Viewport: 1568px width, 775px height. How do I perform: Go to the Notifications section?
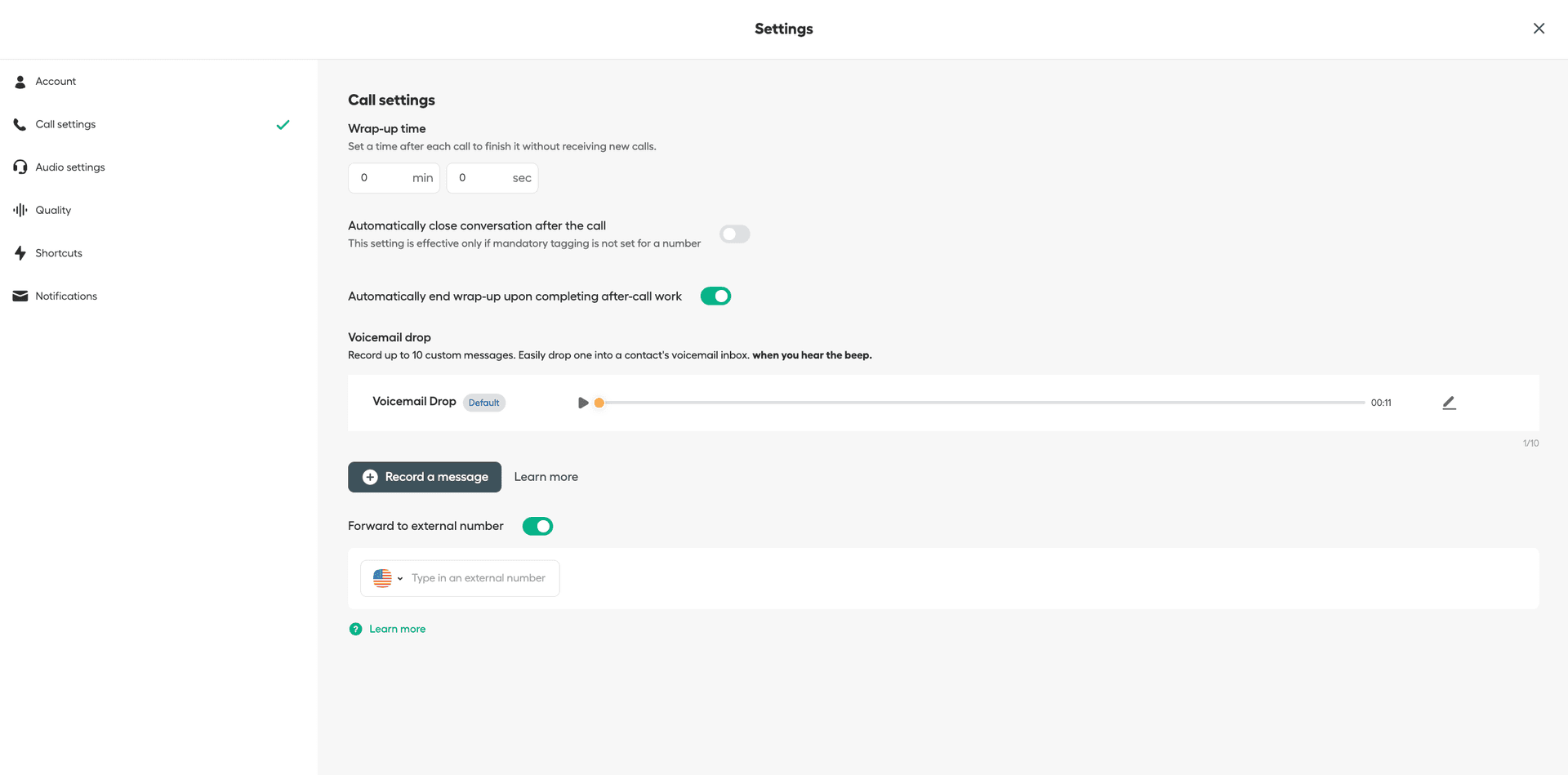(66, 296)
